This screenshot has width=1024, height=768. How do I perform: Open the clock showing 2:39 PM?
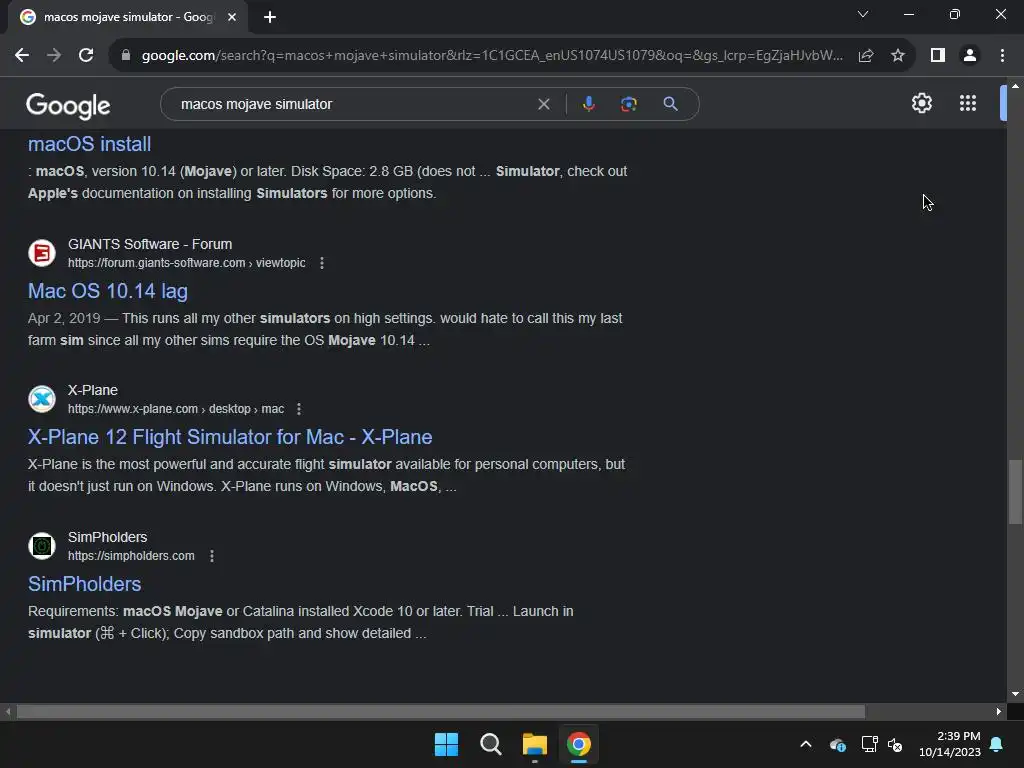pos(950,744)
